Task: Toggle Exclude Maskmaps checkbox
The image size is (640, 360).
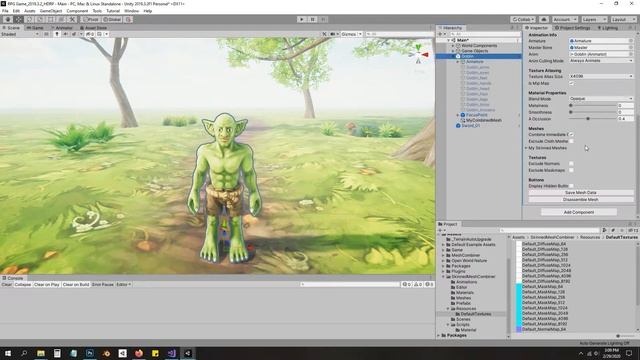Action: click(x=571, y=170)
